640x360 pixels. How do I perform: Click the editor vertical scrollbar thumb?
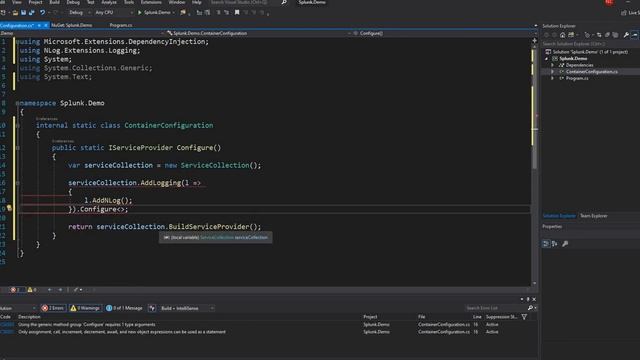coord(534,108)
